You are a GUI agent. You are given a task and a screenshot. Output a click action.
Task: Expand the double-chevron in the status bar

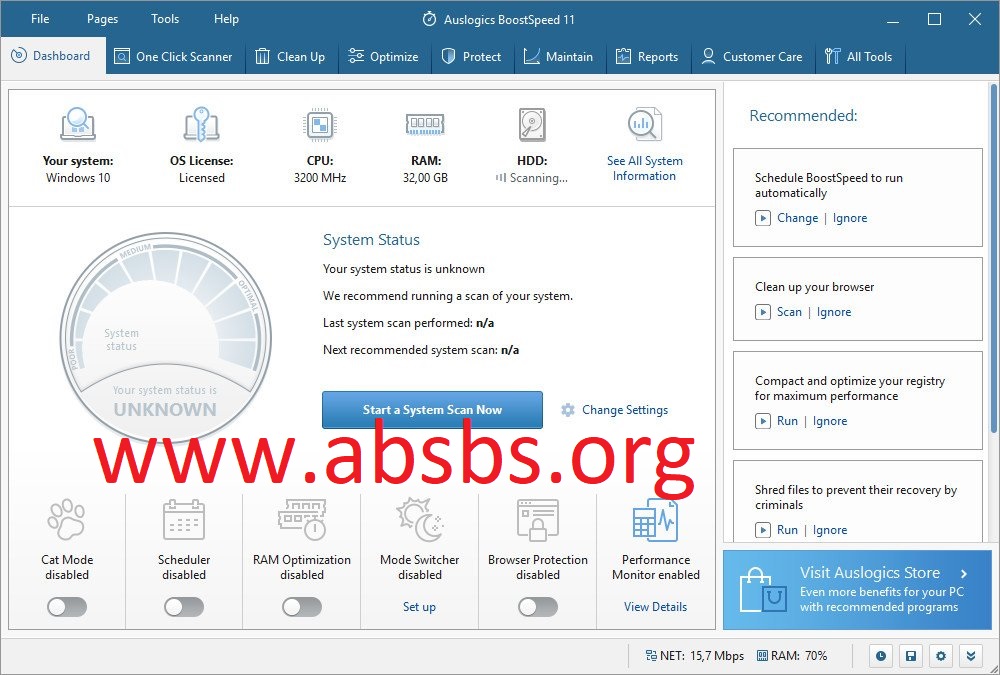click(x=969, y=656)
